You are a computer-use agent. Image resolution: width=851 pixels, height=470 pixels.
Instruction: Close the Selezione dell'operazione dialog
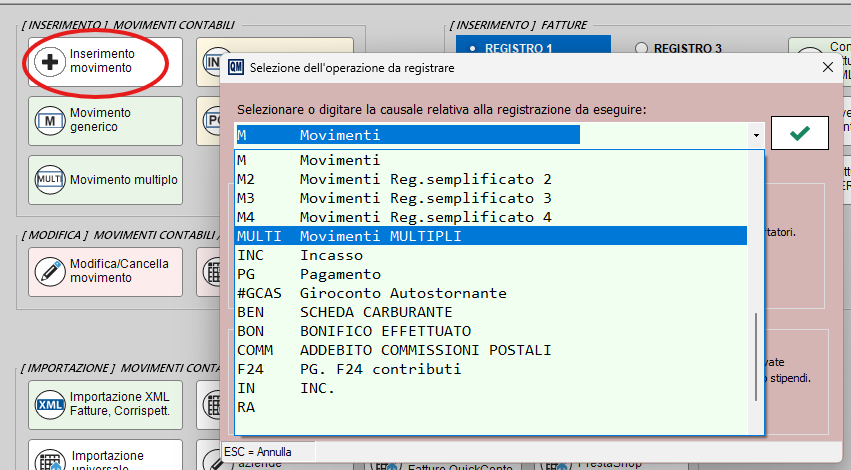tap(827, 67)
